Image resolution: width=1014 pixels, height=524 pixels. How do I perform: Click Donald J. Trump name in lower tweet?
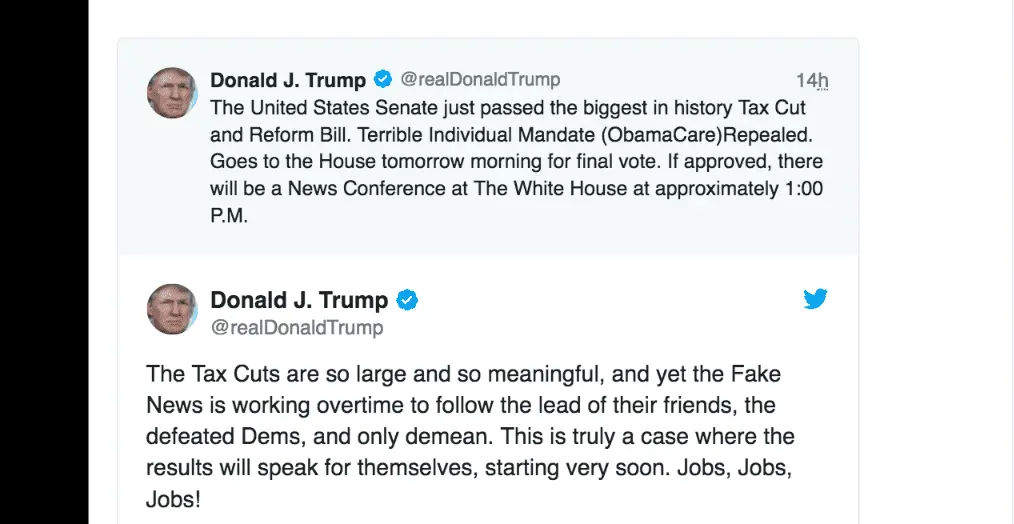pyautogui.click(x=299, y=300)
